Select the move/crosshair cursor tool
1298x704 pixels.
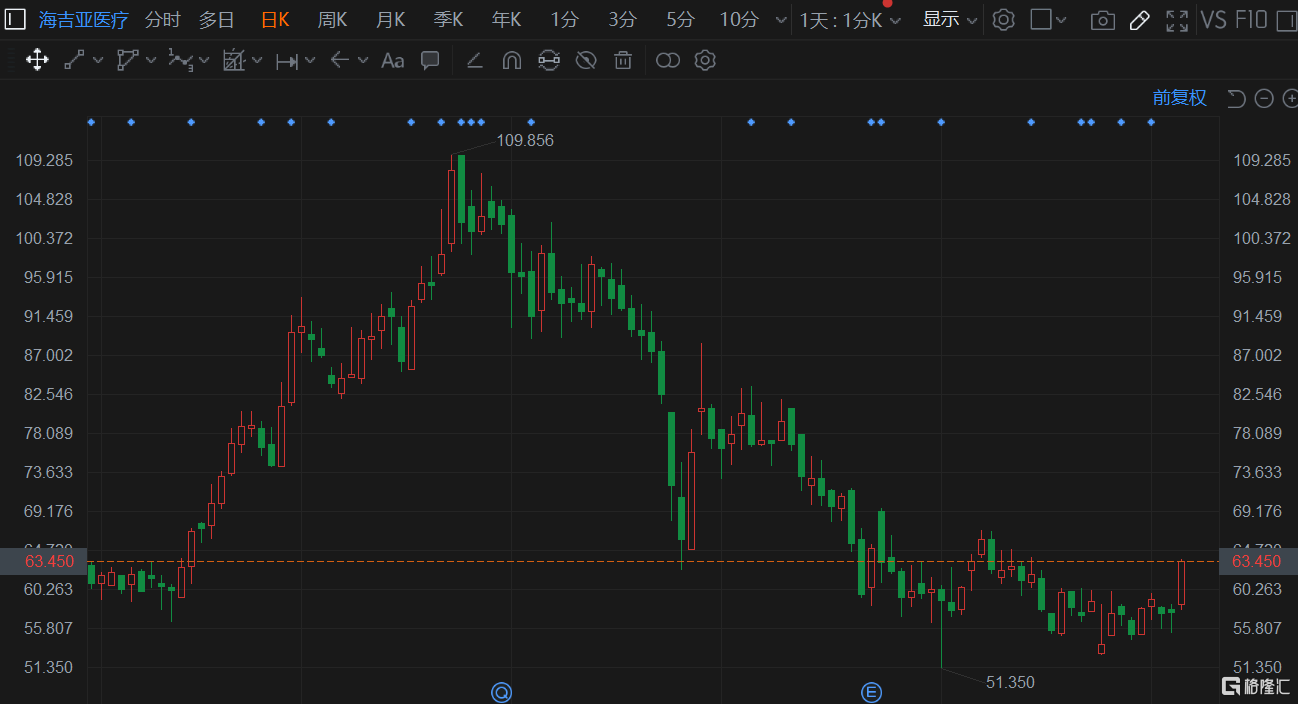click(37, 61)
